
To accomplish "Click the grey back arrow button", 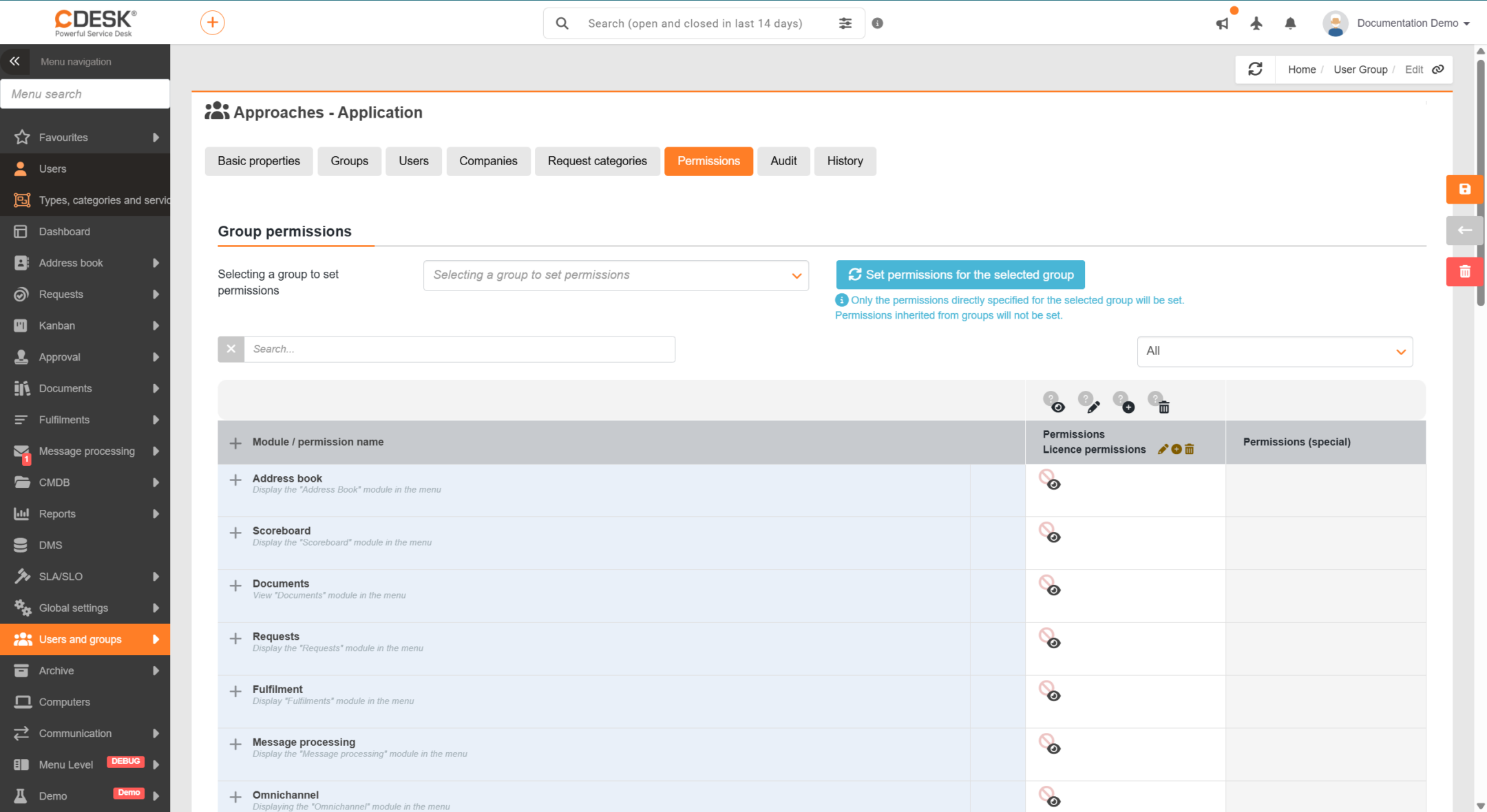I will (1465, 231).
